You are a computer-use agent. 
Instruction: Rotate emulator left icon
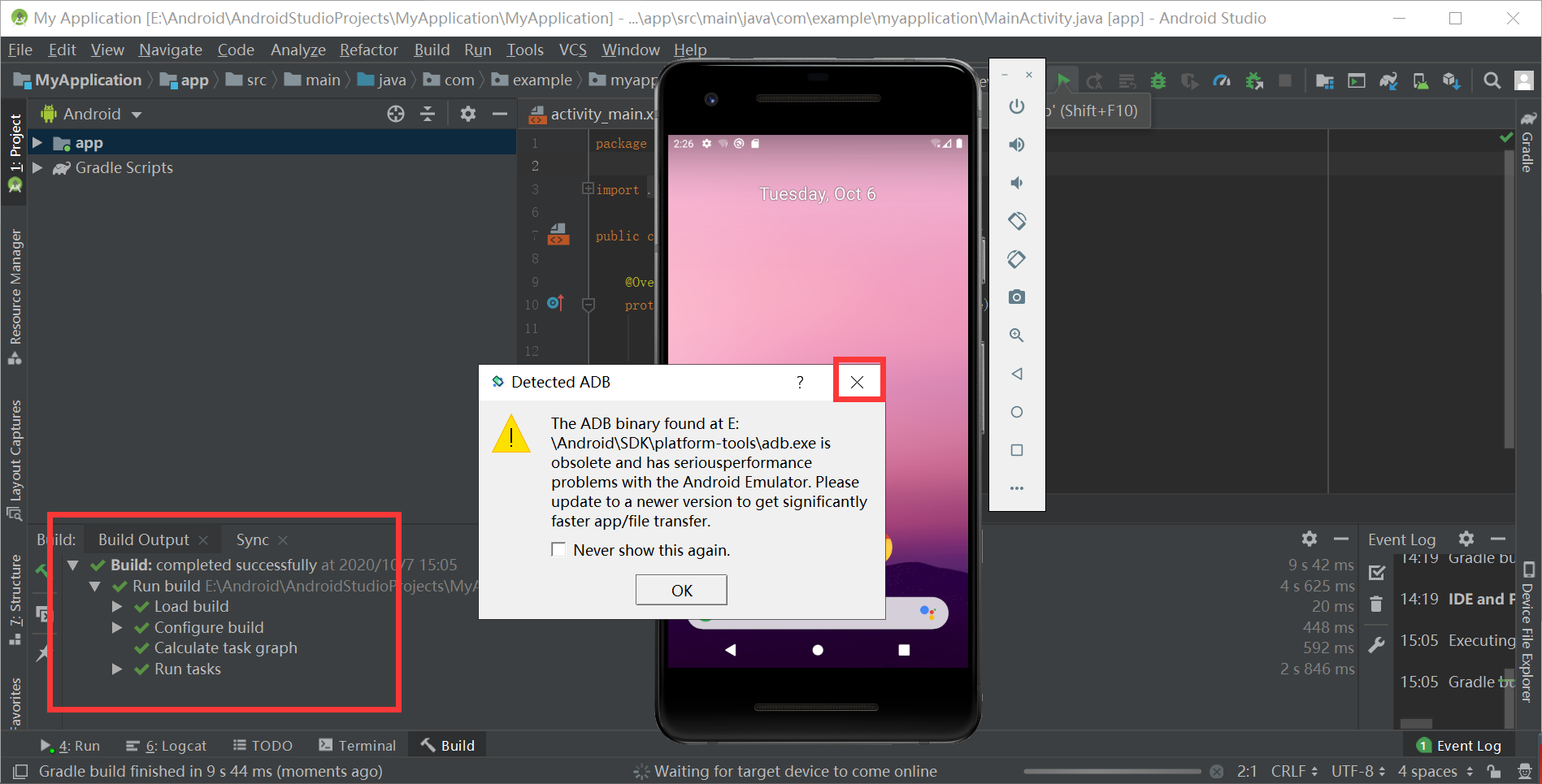[1017, 221]
